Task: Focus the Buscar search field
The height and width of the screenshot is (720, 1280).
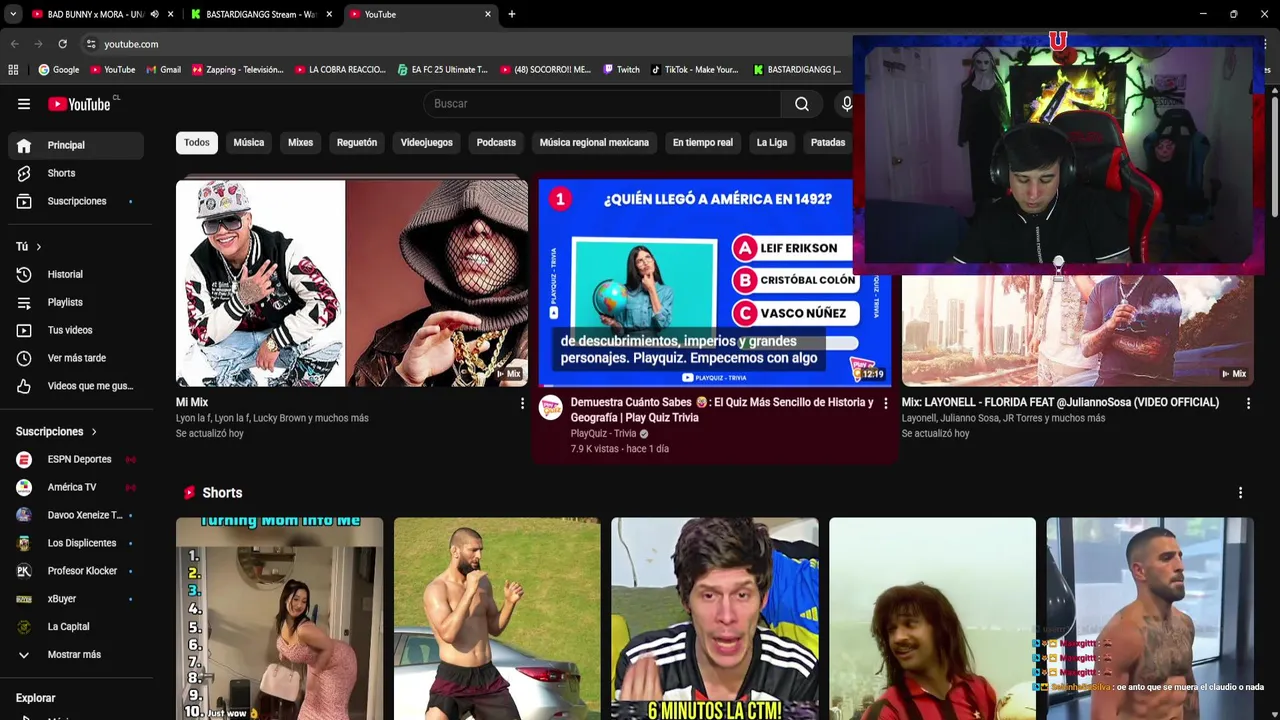Action: [x=603, y=104]
